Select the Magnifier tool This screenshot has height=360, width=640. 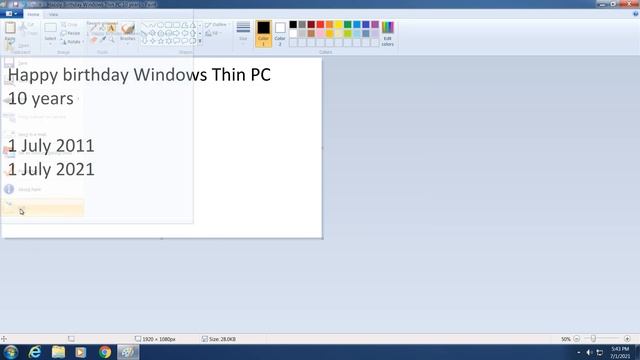click(x=111, y=40)
